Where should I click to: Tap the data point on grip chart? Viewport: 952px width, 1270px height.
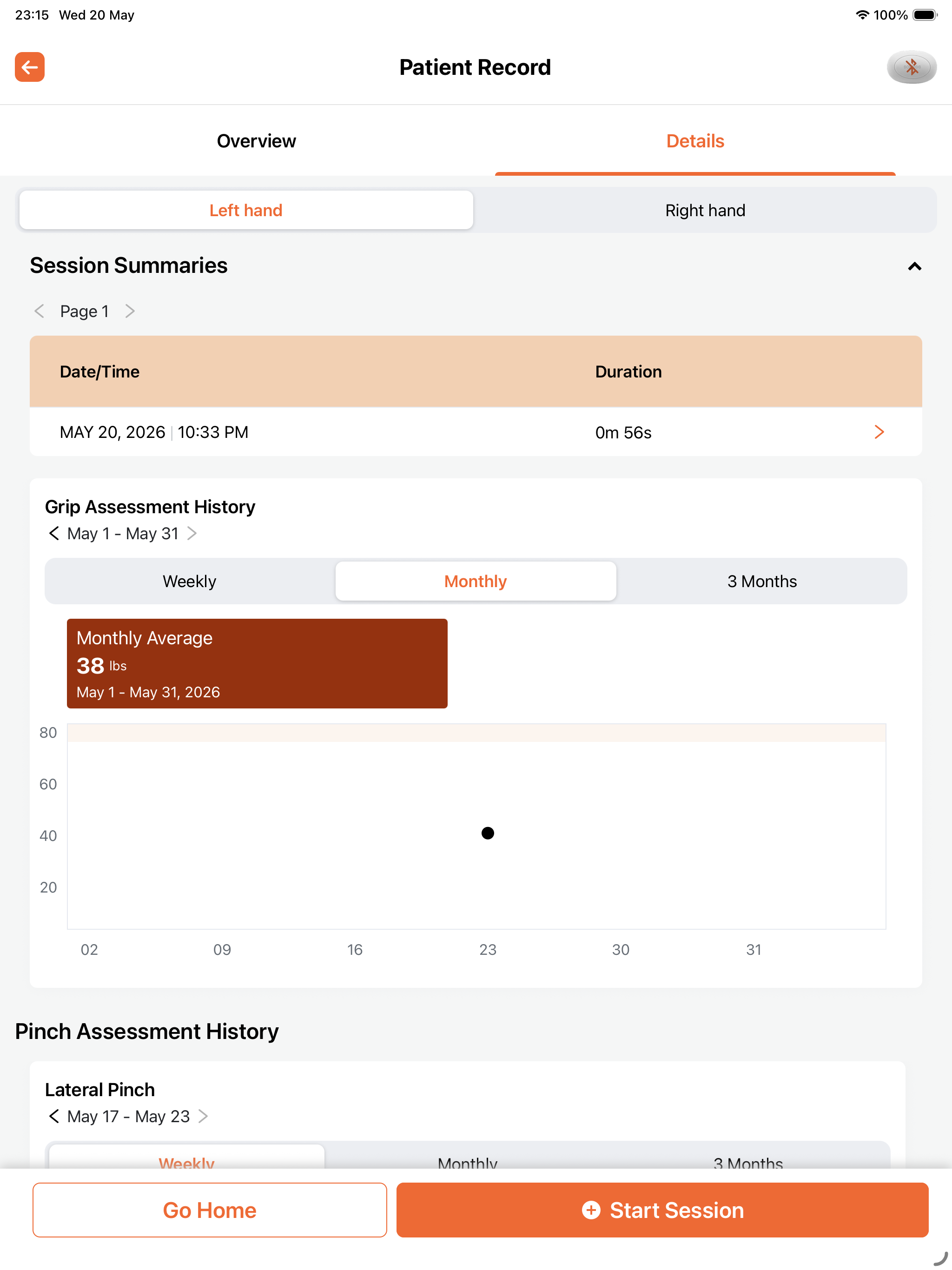point(488,833)
